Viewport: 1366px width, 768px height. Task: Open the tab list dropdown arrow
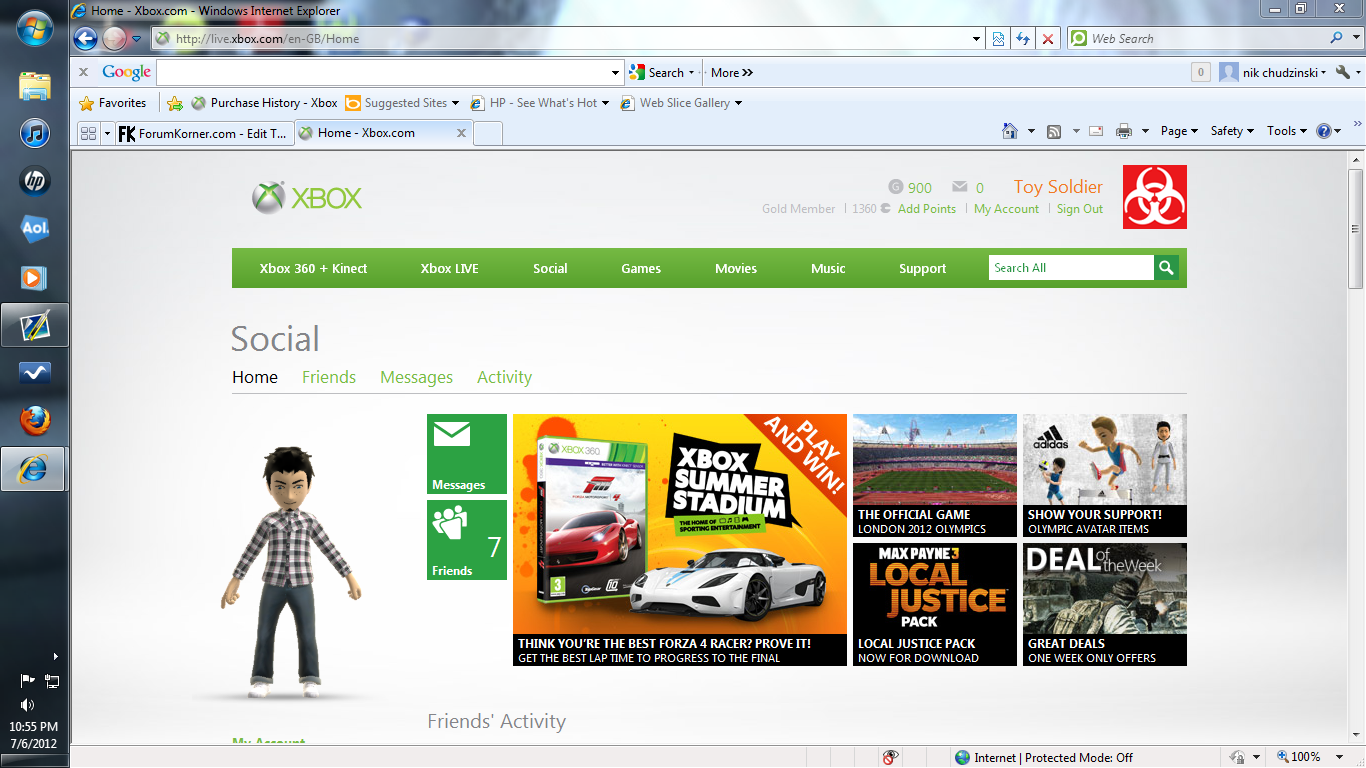[107, 133]
